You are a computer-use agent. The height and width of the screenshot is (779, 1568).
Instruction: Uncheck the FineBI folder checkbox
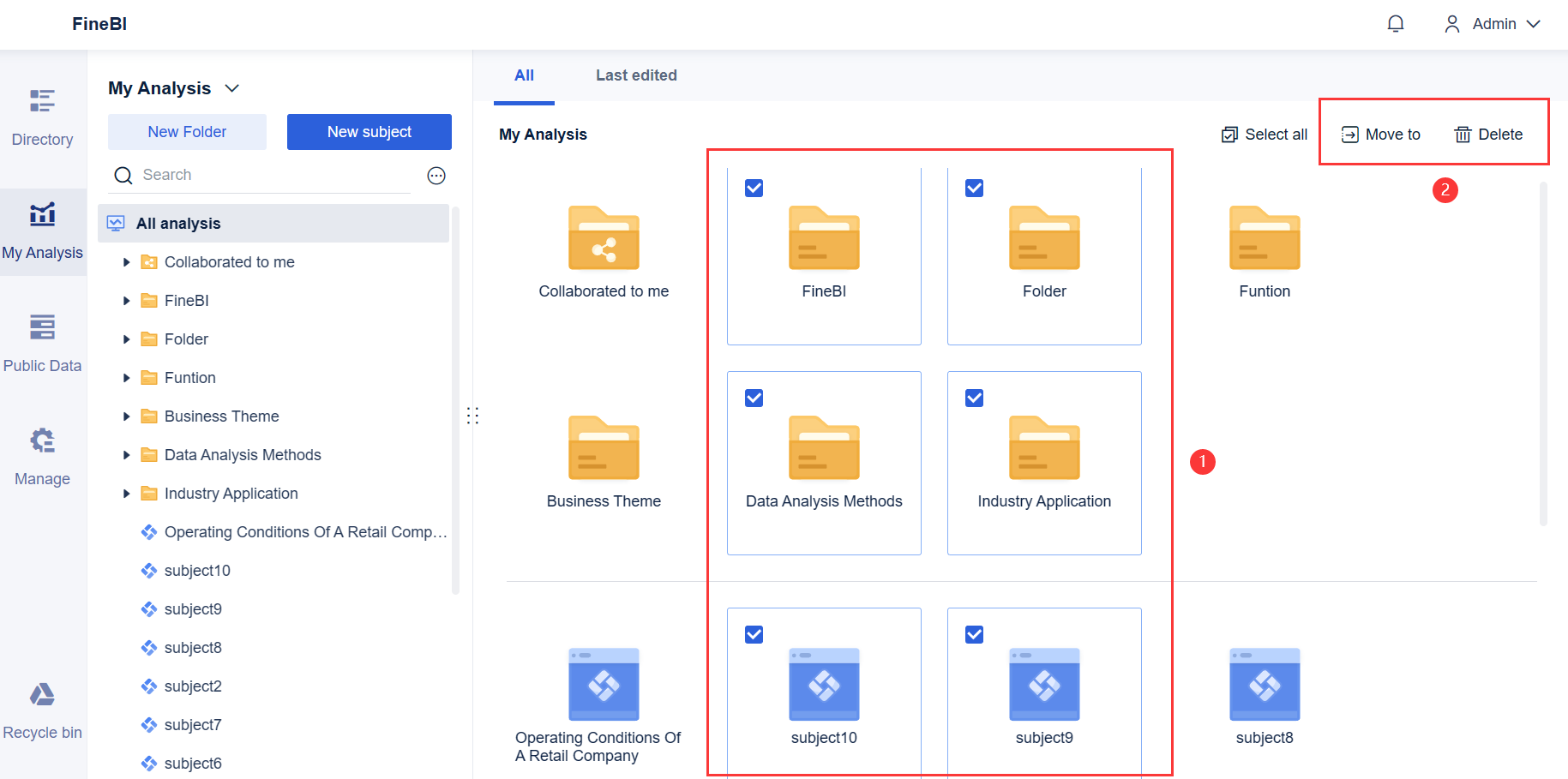coord(754,187)
